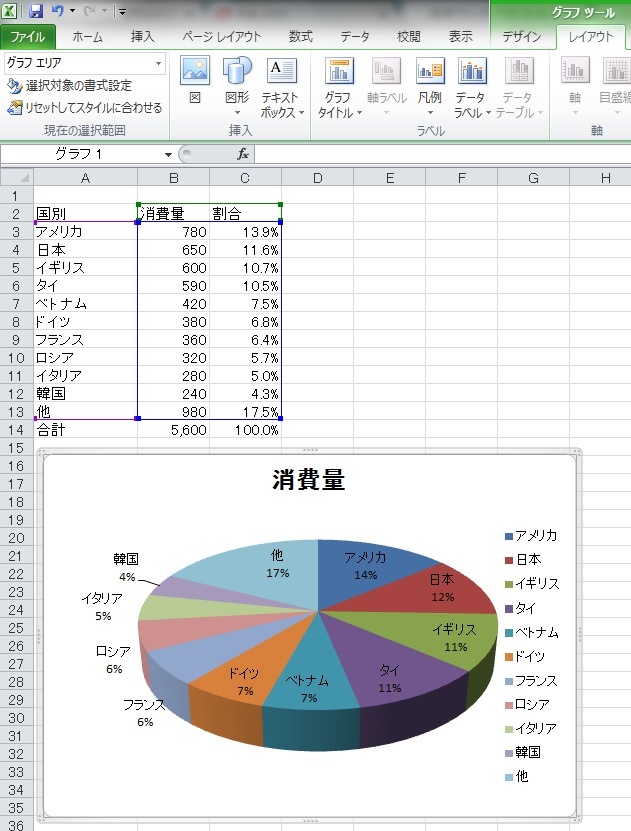This screenshot has width=631, height=831.
Task: Click the fx insert function icon
Action: (x=243, y=154)
